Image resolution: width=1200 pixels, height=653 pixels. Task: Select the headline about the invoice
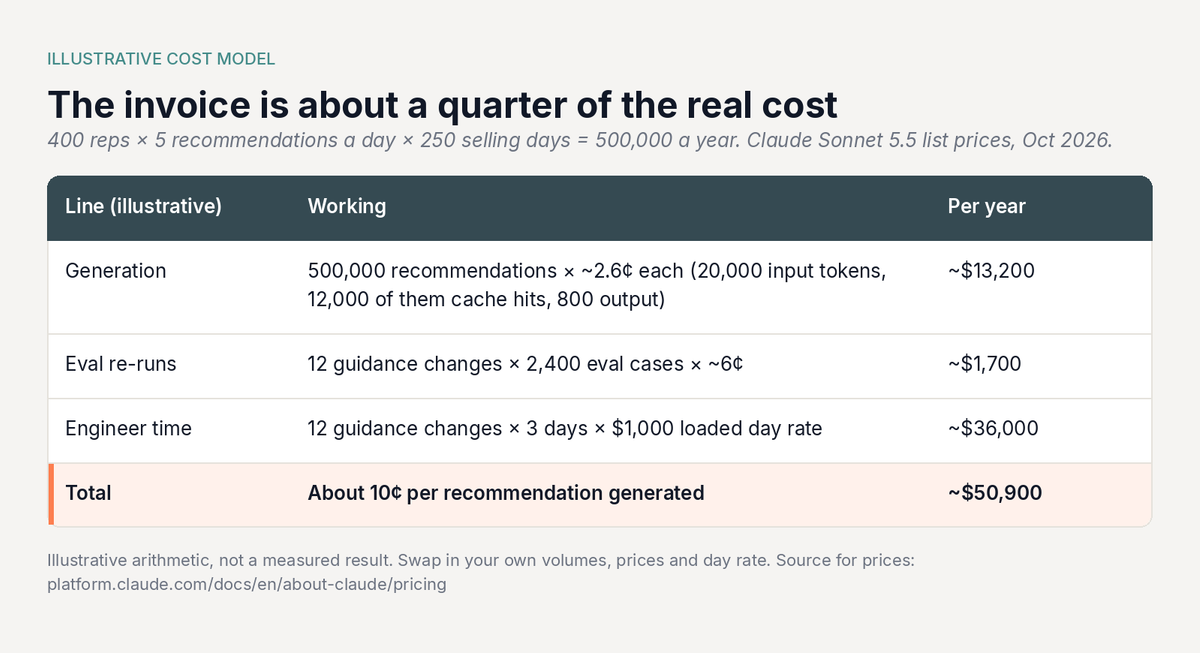point(443,105)
